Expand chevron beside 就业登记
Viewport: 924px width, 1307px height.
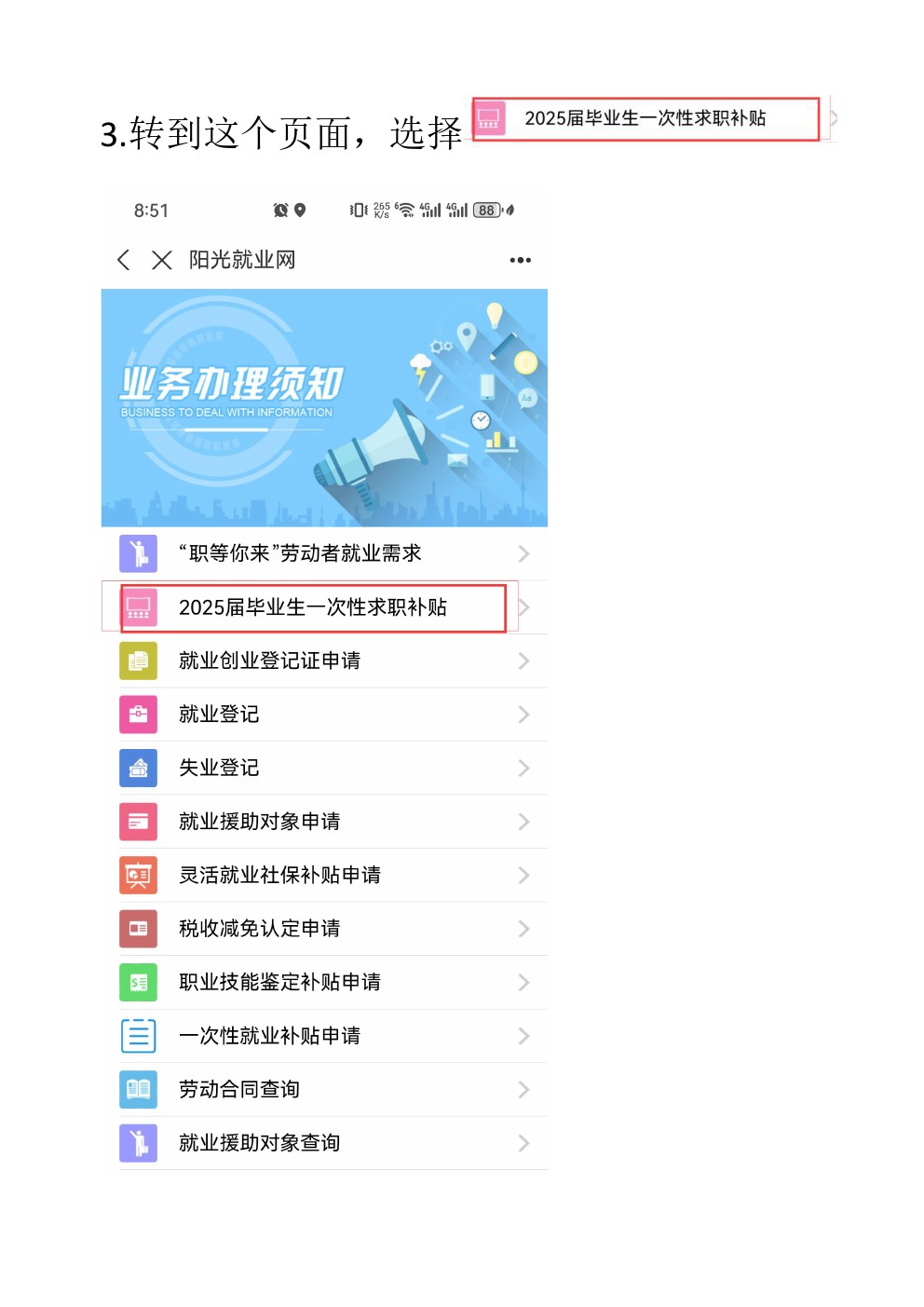tap(523, 715)
